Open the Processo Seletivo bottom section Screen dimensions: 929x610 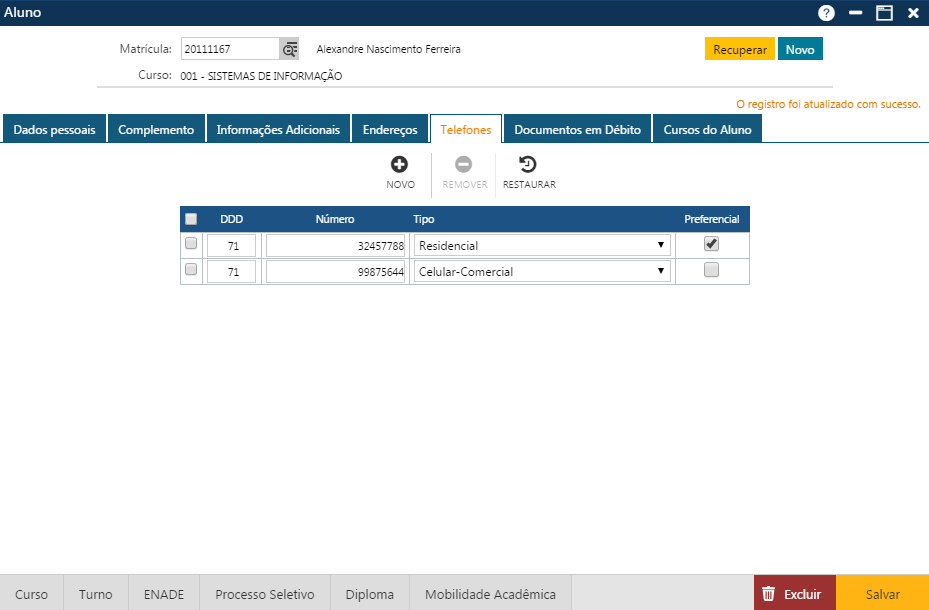[265, 594]
